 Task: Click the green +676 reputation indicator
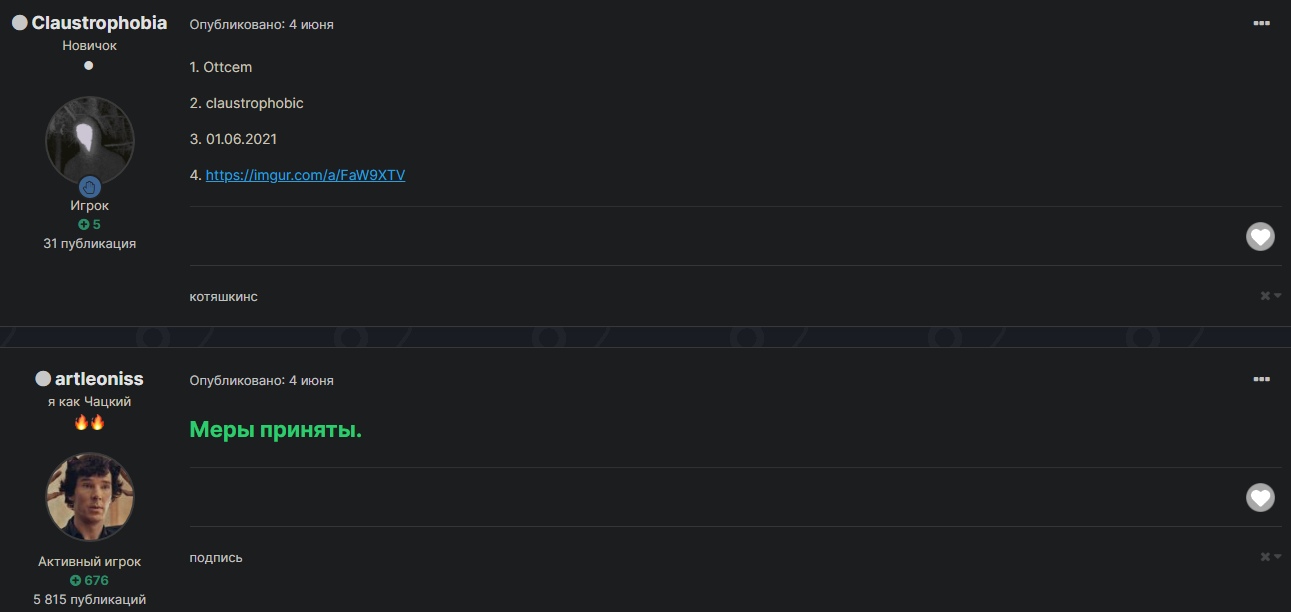89,580
